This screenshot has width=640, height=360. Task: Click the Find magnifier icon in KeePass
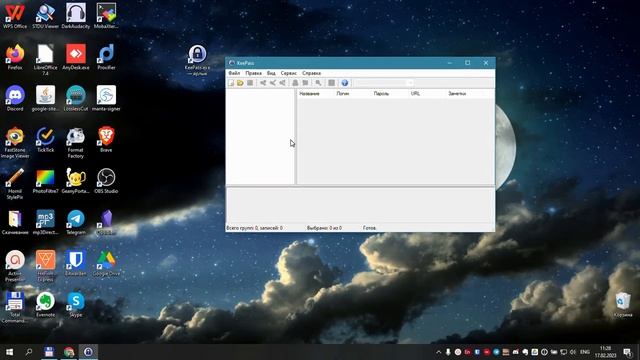pyautogui.click(x=318, y=83)
